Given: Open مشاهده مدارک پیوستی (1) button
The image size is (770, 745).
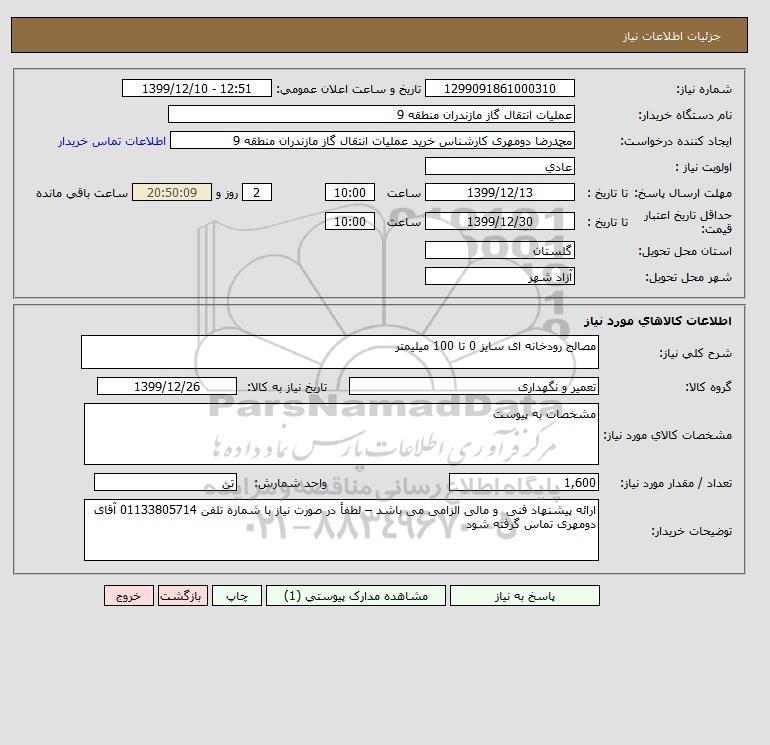Looking at the screenshot, I should click(x=356, y=595).
